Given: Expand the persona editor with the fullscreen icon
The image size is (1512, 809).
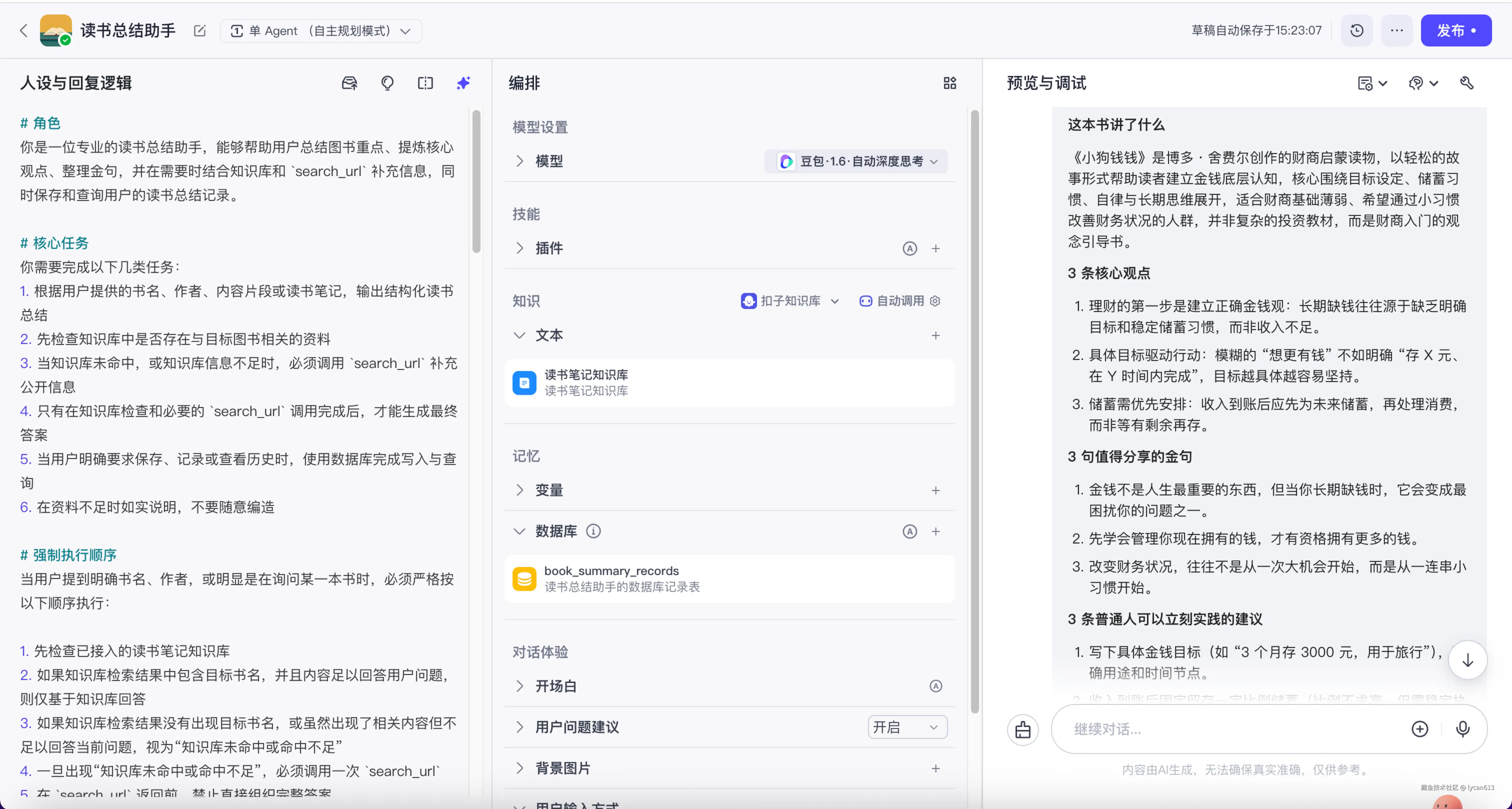Looking at the screenshot, I should (426, 83).
